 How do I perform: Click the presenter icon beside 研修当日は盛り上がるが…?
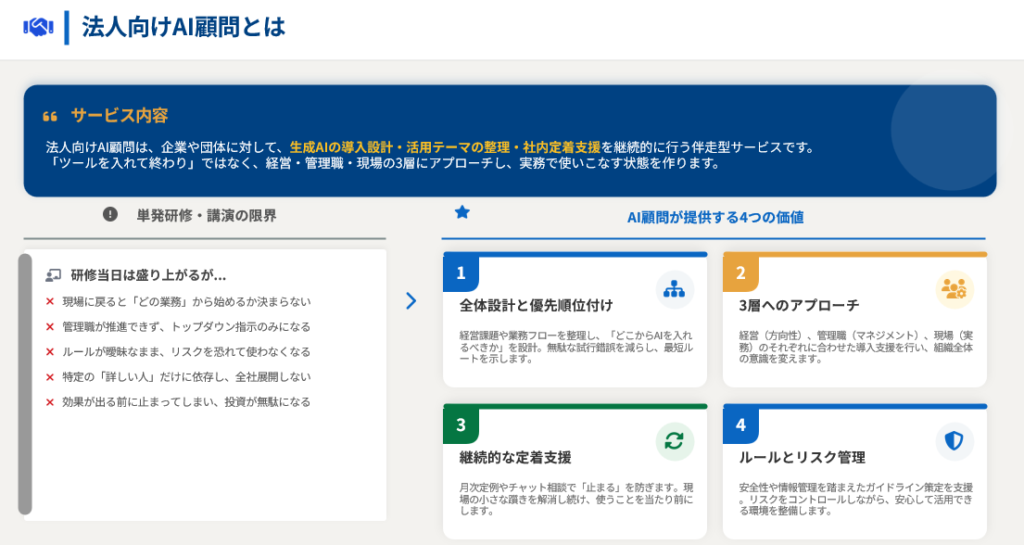pos(53,275)
